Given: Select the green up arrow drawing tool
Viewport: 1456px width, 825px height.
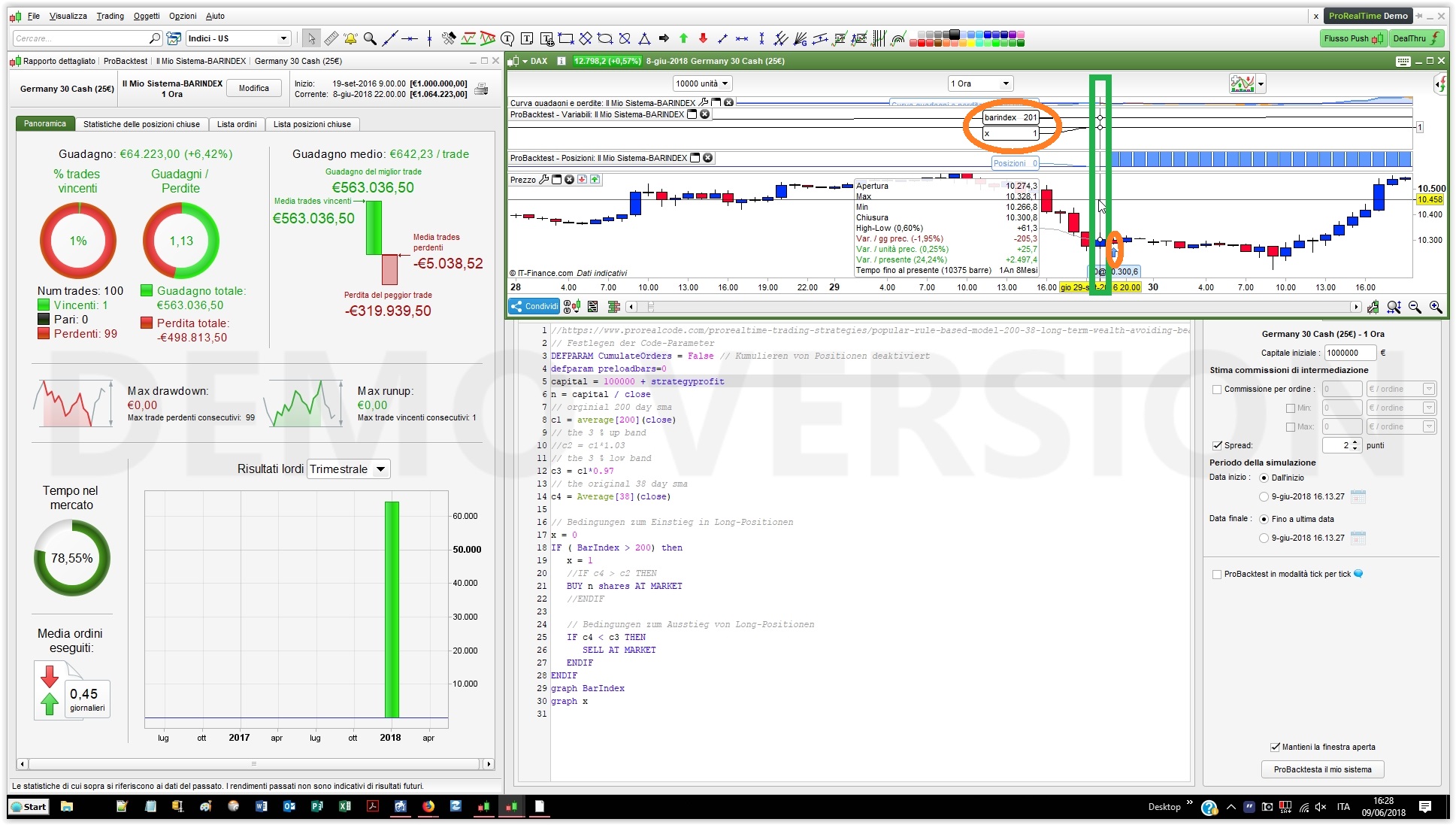Looking at the screenshot, I should 683,38.
